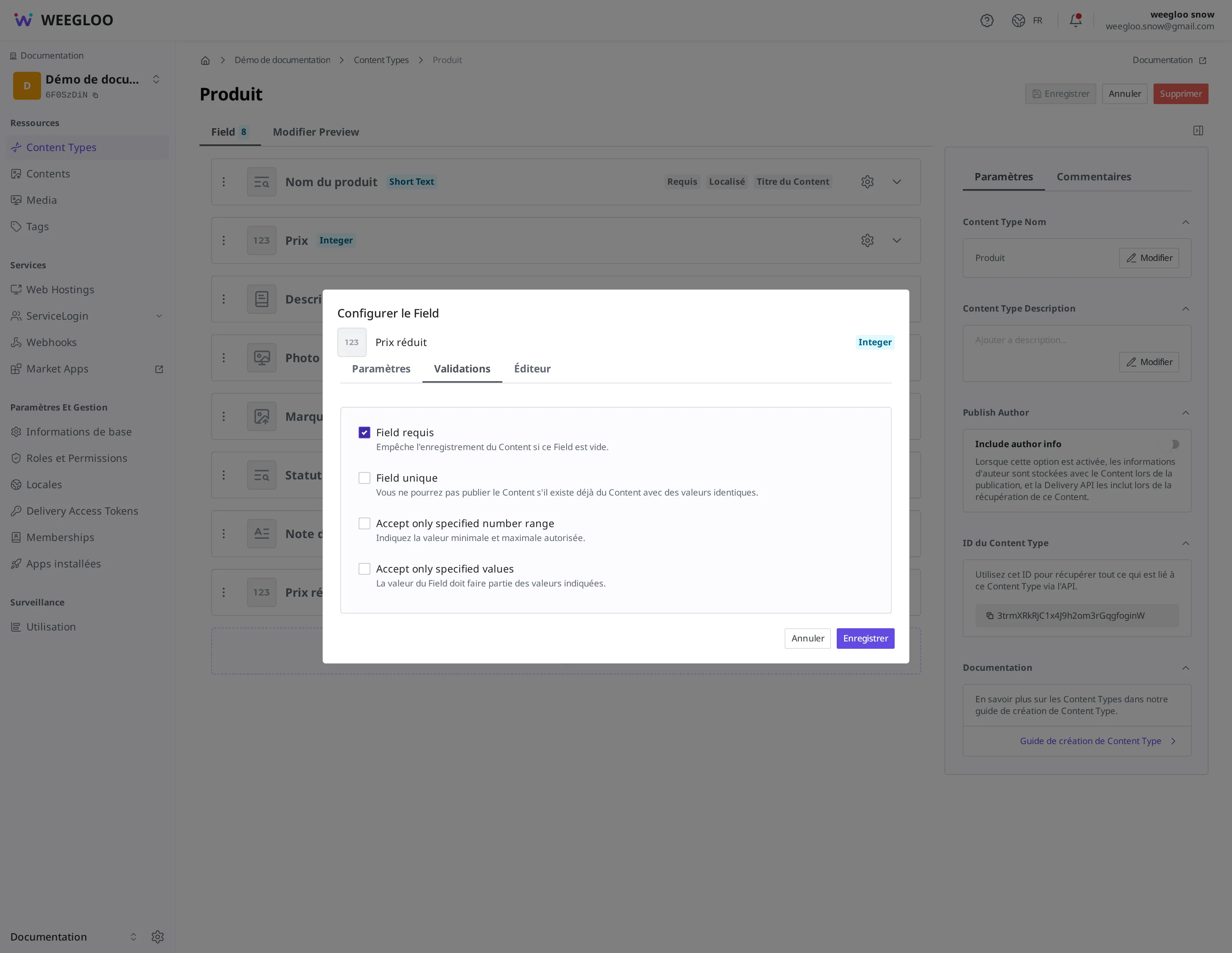Click the Marque reference field icon

tap(261, 416)
